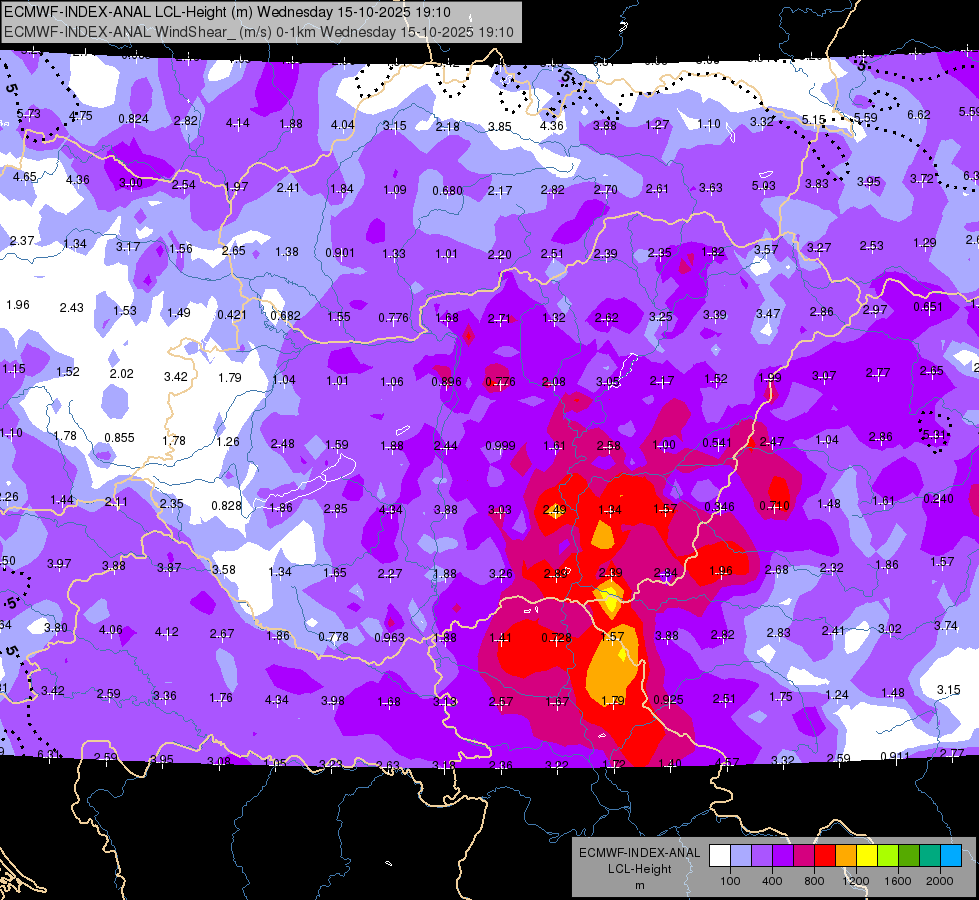Pick the yellow legend color swatch
The width and height of the screenshot is (979, 900).
pyautogui.click(x=867, y=856)
